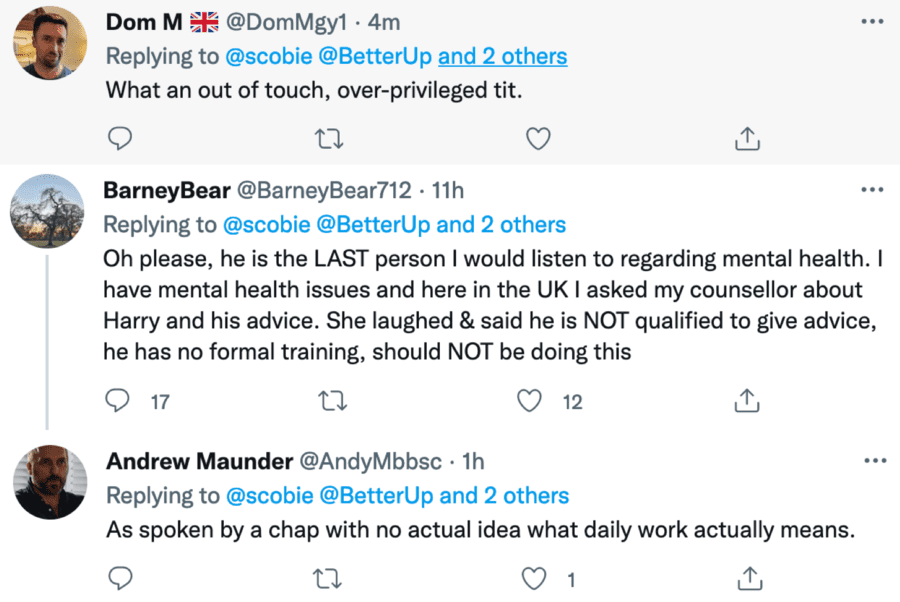Reply to BarneyBear's tweet with 17 replies
This screenshot has width=900, height=602.
point(119,402)
